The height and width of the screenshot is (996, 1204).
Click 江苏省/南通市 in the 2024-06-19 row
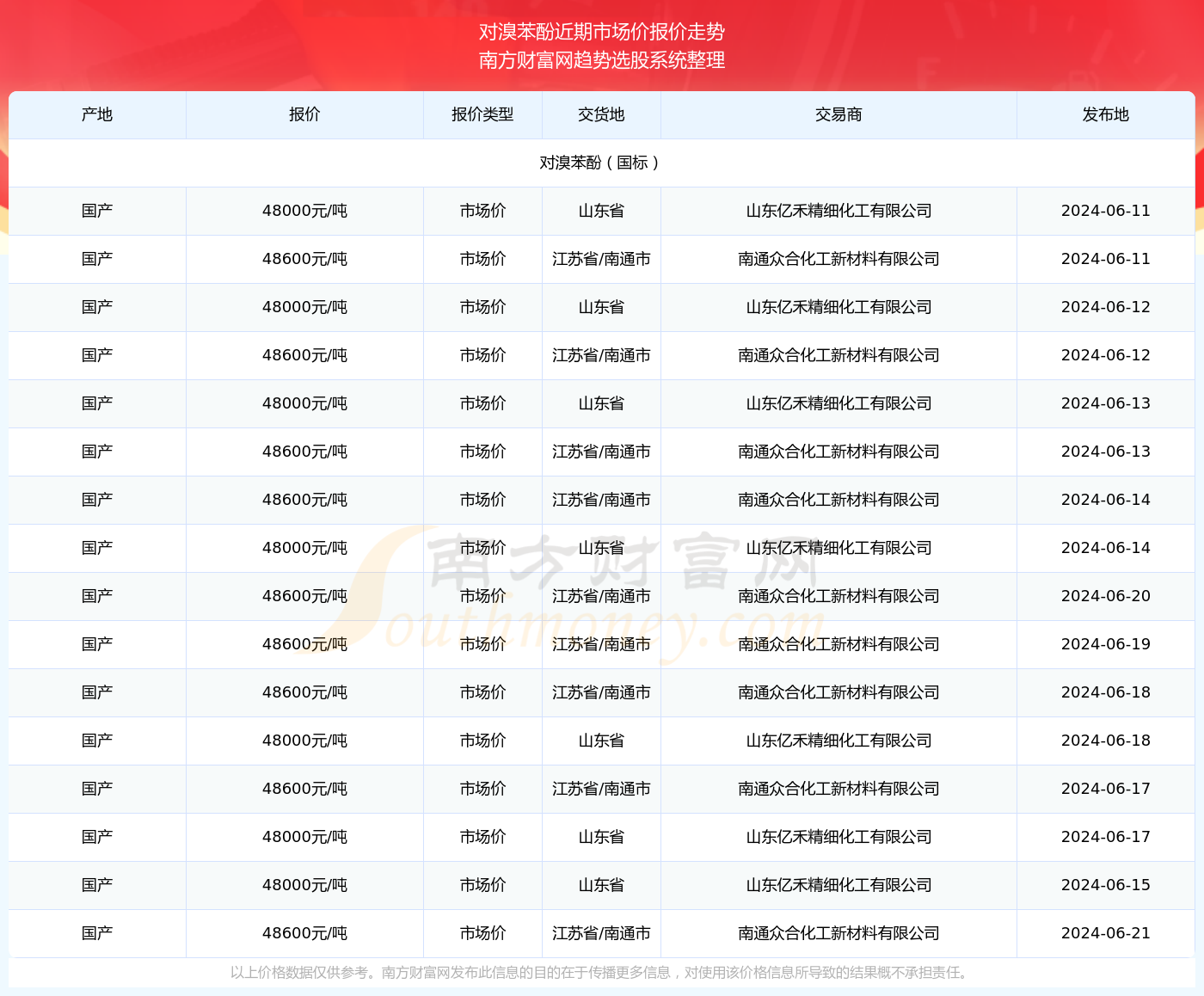(x=601, y=644)
